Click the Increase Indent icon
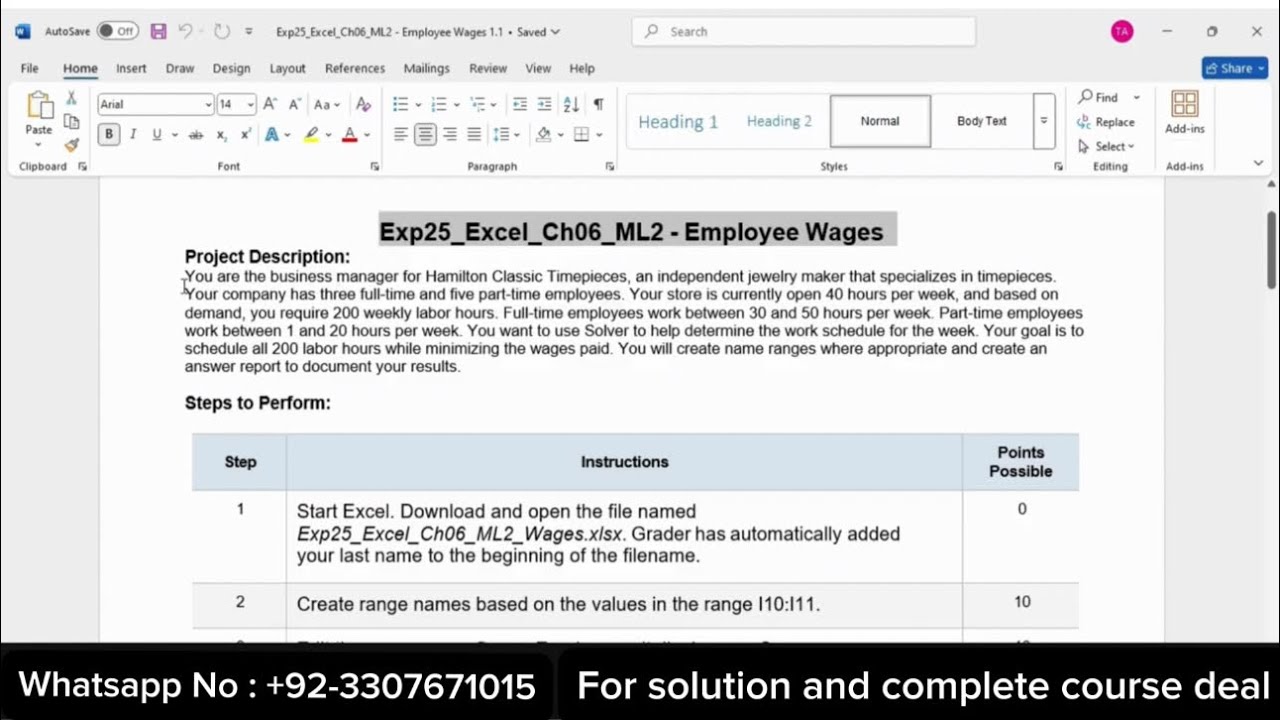1280x720 pixels. click(544, 104)
